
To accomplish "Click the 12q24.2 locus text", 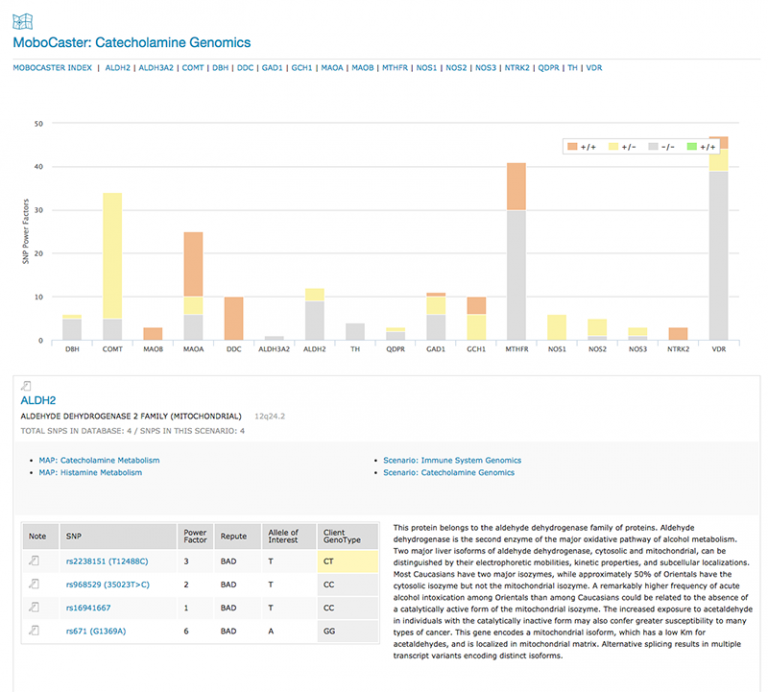I will pyautogui.click(x=269, y=416).
